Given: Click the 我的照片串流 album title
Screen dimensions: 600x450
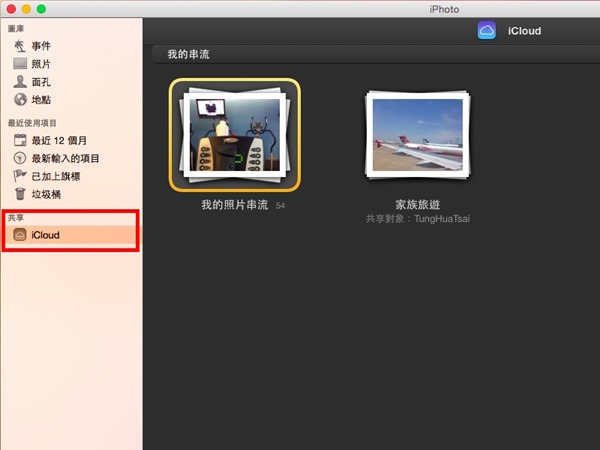Looking at the screenshot, I should click(235, 205).
